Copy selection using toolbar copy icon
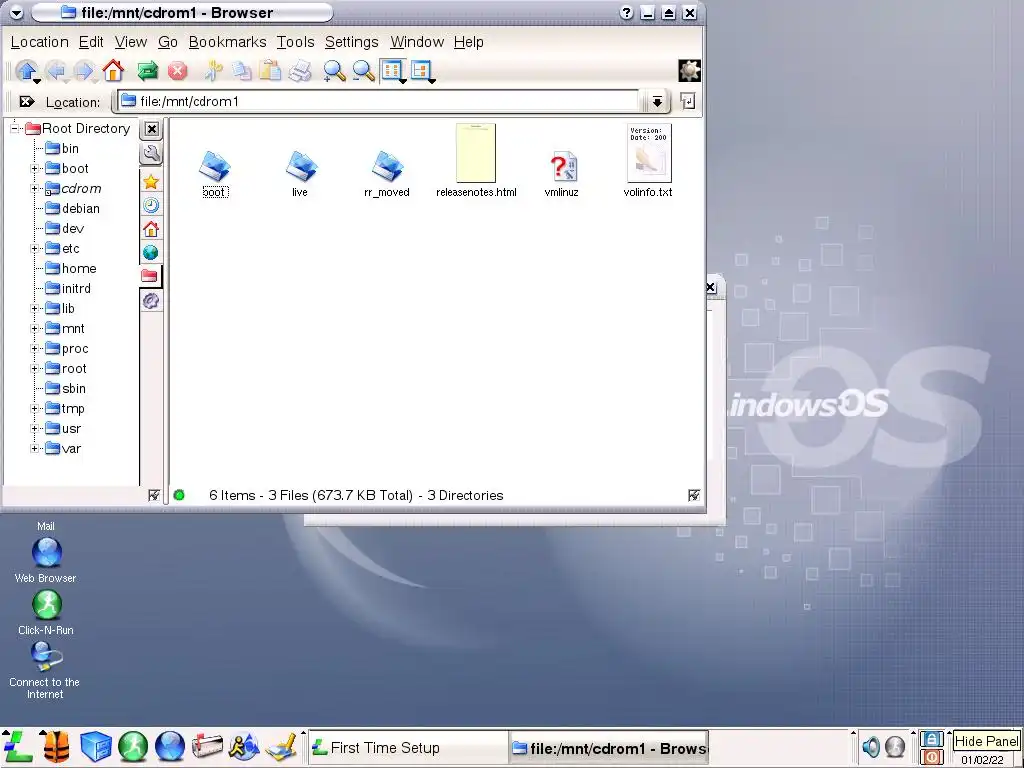 [241, 71]
